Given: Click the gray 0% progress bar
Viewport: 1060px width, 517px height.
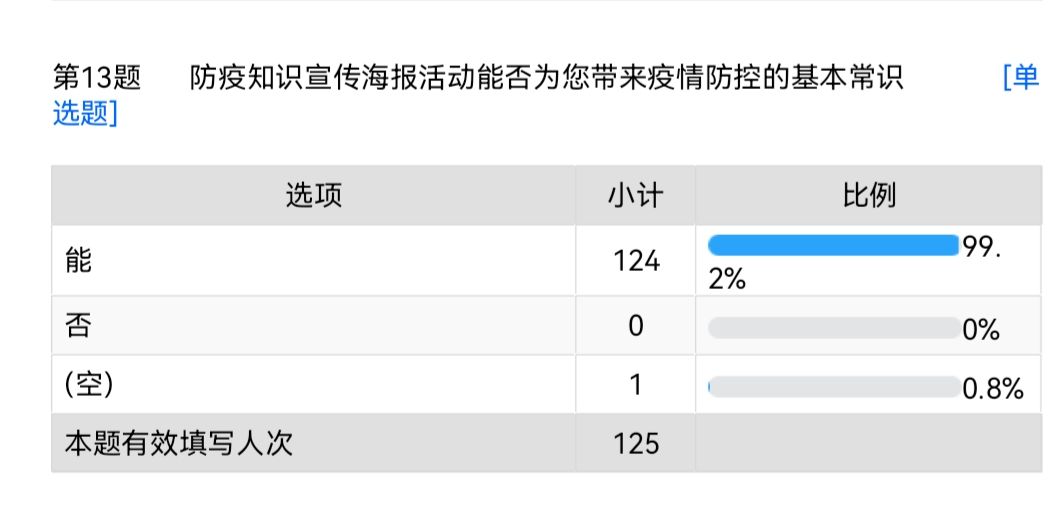Looking at the screenshot, I should 833,327.
